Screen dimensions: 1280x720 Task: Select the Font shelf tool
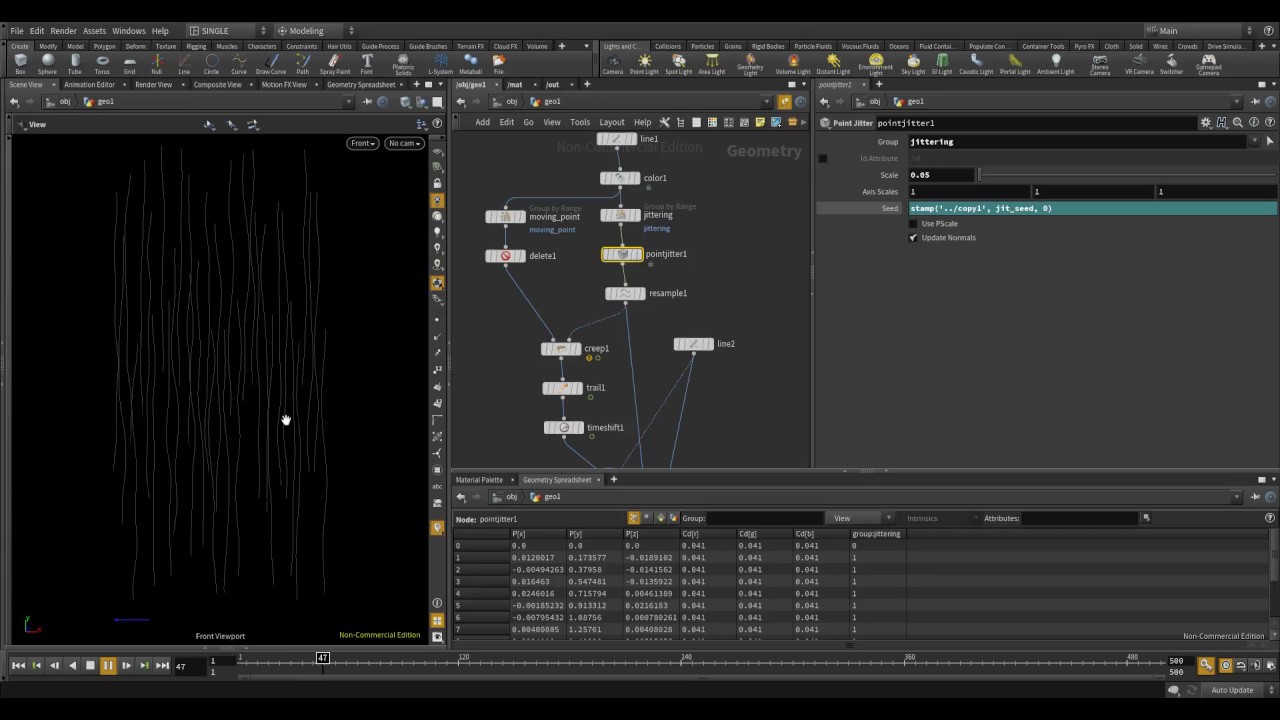pos(367,64)
